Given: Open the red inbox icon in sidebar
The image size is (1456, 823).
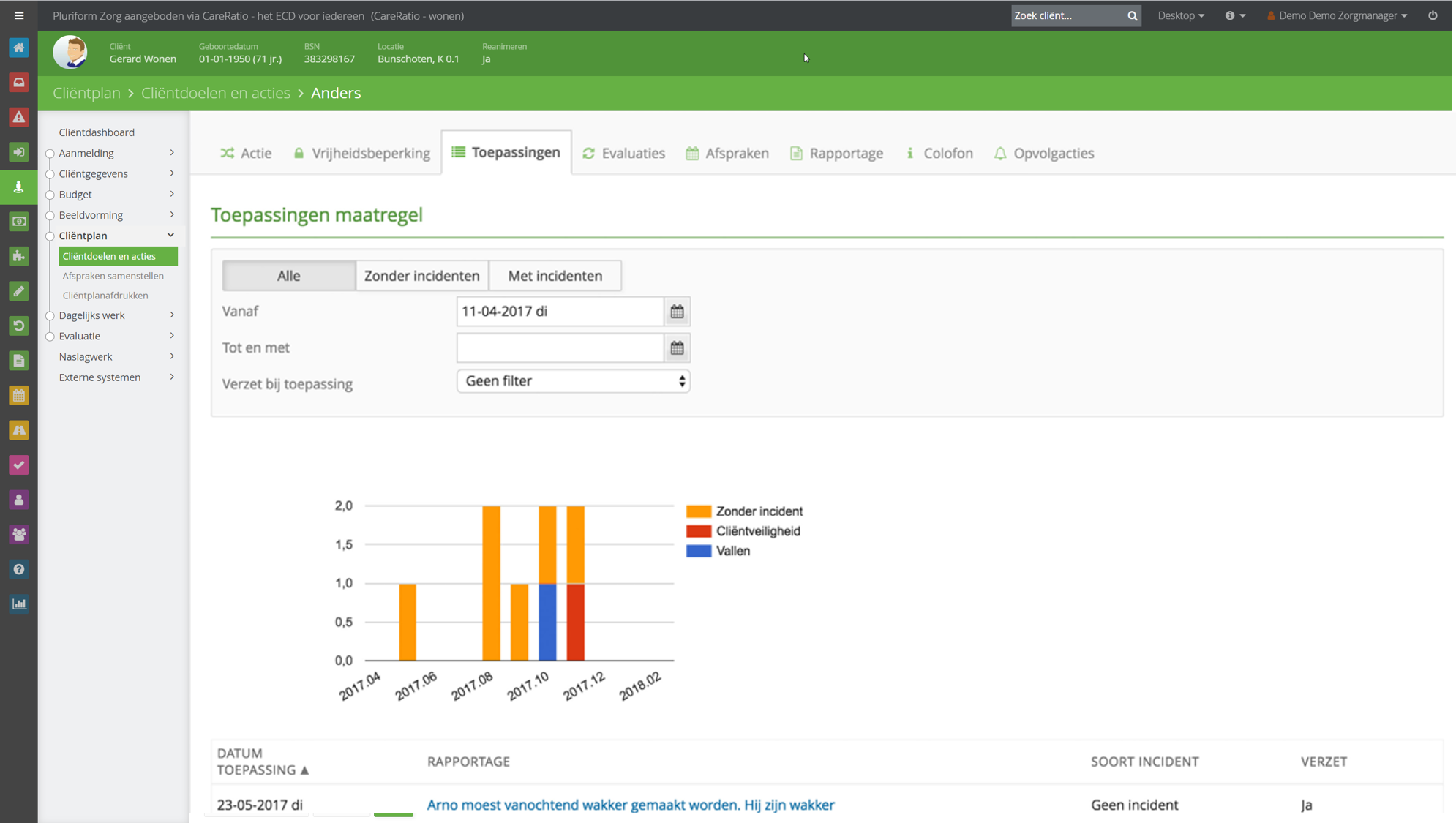Looking at the screenshot, I should (x=19, y=83).
